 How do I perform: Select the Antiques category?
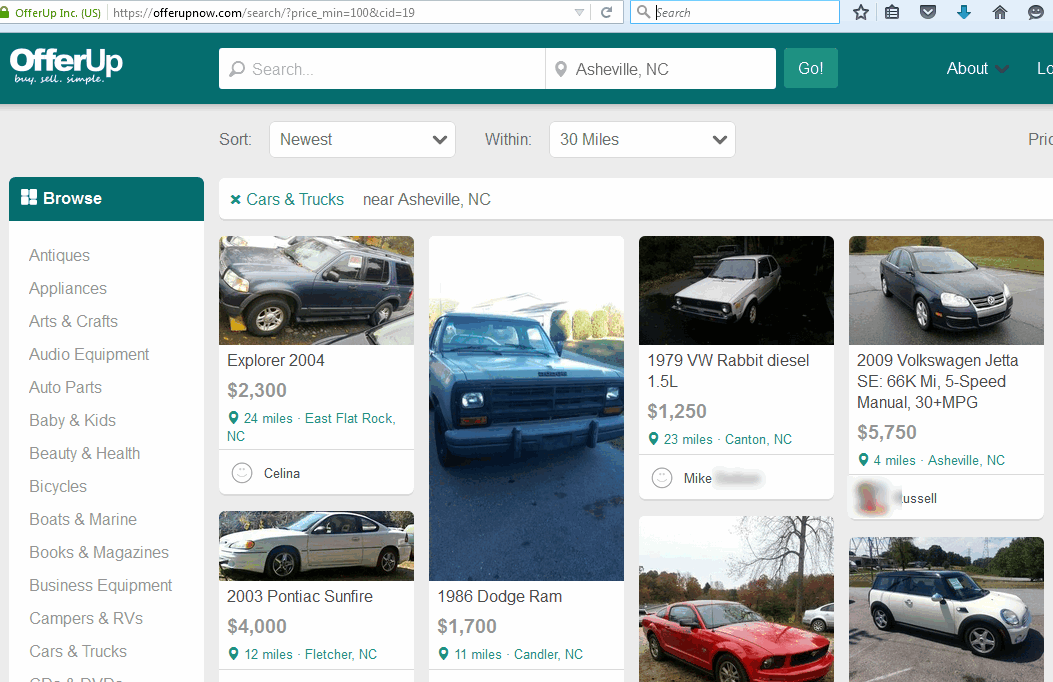(59, 255)
